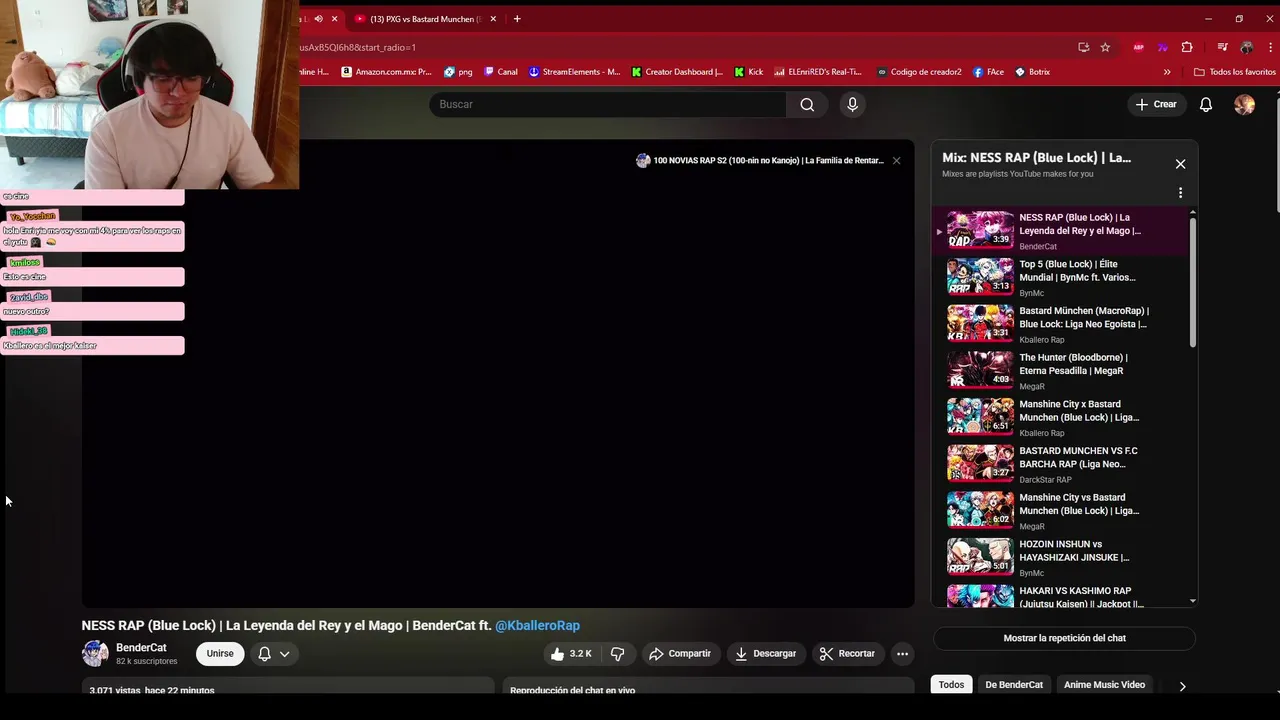Open YouTube notifications bell
The image size is (1280, 720).
[x=1206, y=104]
